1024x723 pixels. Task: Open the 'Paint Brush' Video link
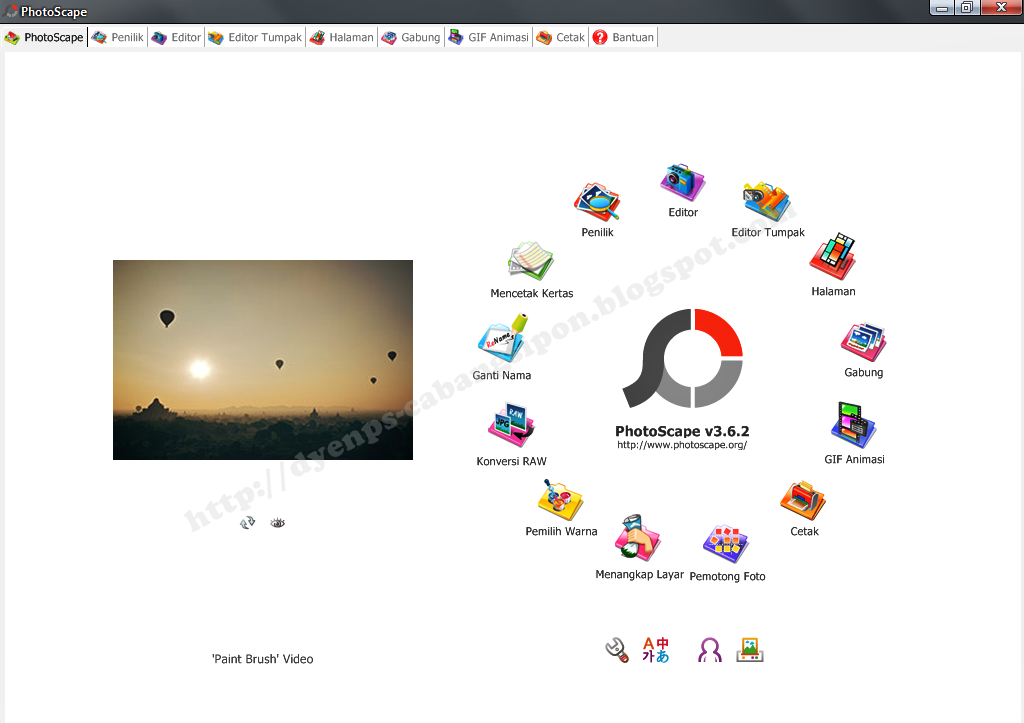pyautogui.click(x=263, y=659)
